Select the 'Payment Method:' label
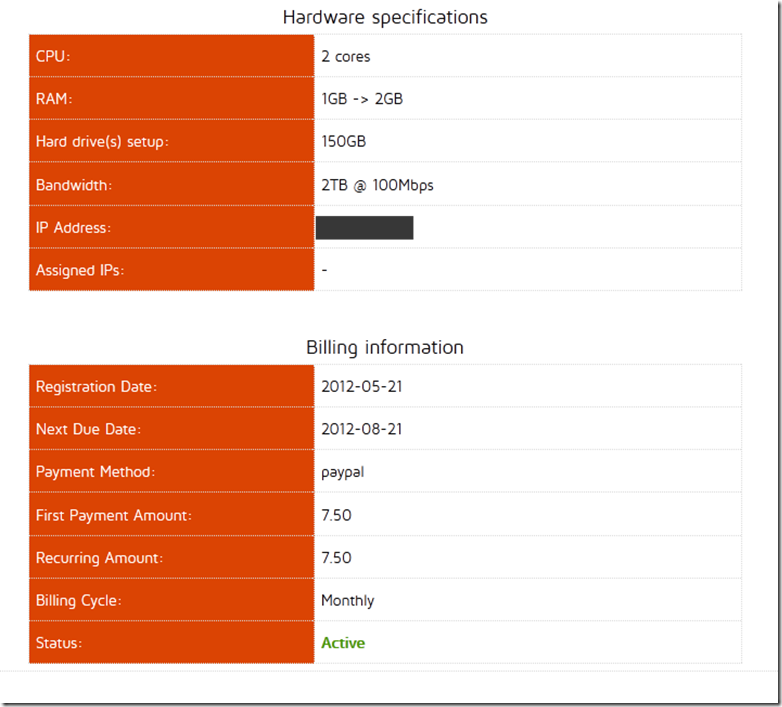This screenshot has height=707, width=782. pyautogui.click(x=95, y=472)
